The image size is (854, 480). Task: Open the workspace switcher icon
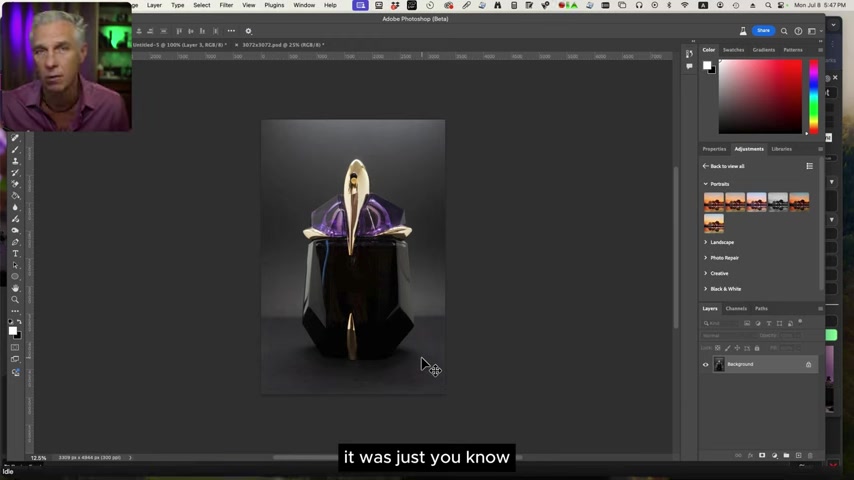click(812, 31)
